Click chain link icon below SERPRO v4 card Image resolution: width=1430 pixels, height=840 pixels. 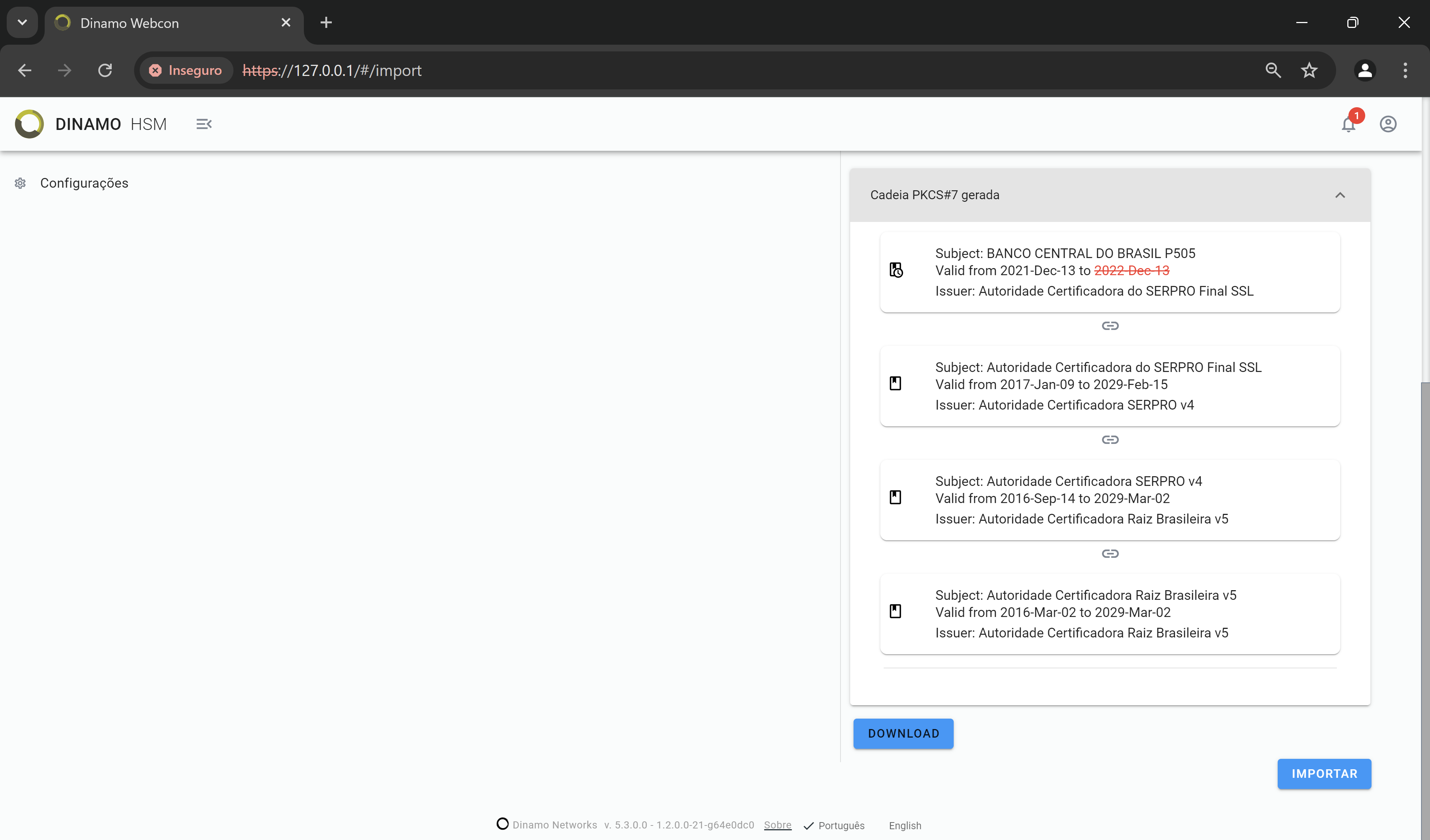click(x=1110, y=553)
